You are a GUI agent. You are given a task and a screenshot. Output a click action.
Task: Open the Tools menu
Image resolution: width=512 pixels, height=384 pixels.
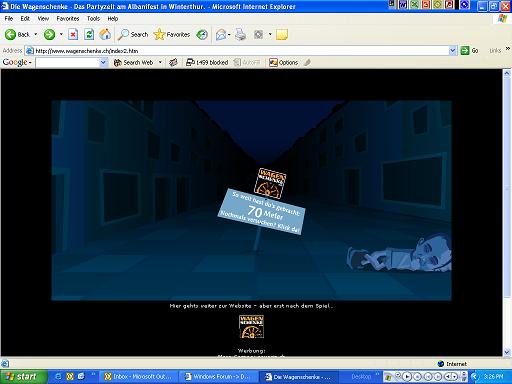click(93, 19)
